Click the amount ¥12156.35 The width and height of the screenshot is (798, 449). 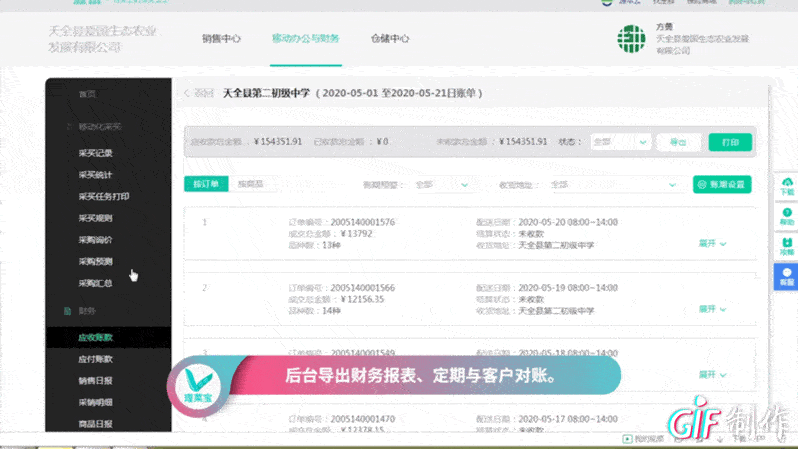[362, 299]
